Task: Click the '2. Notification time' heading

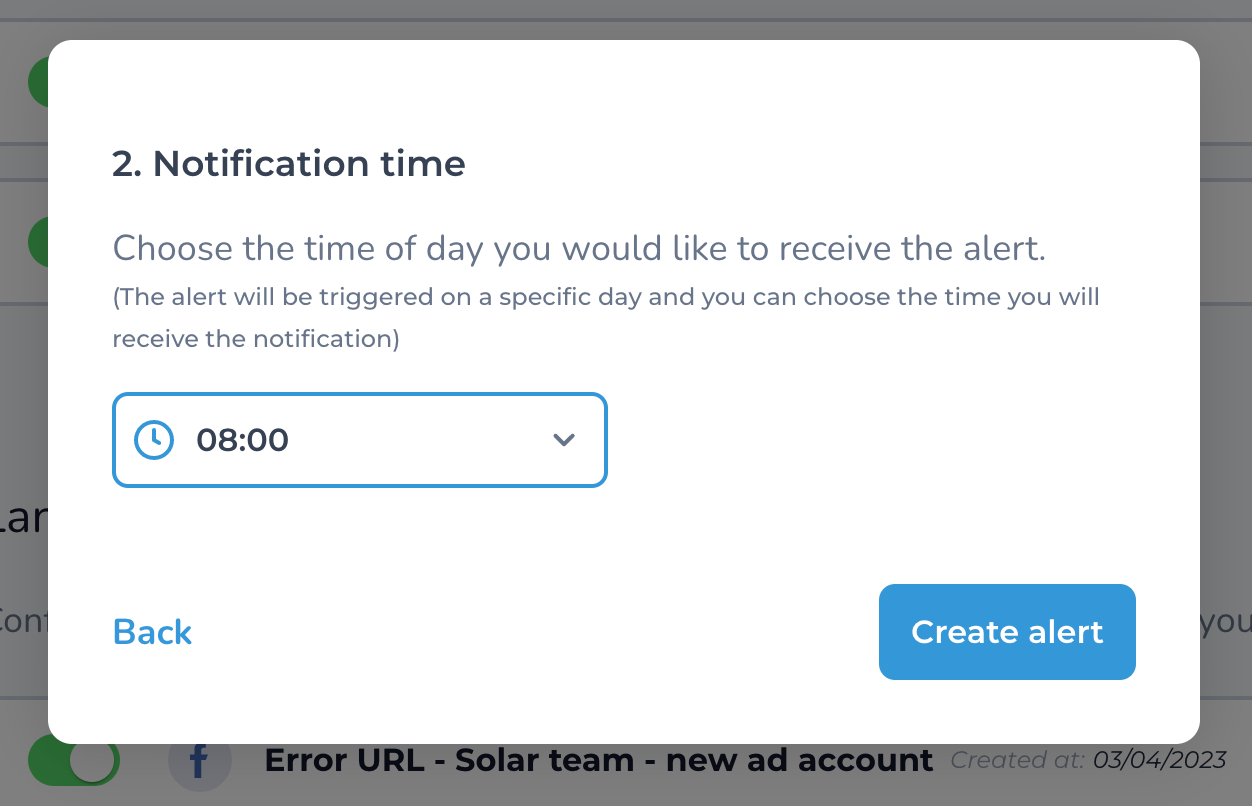Action: 289,163
